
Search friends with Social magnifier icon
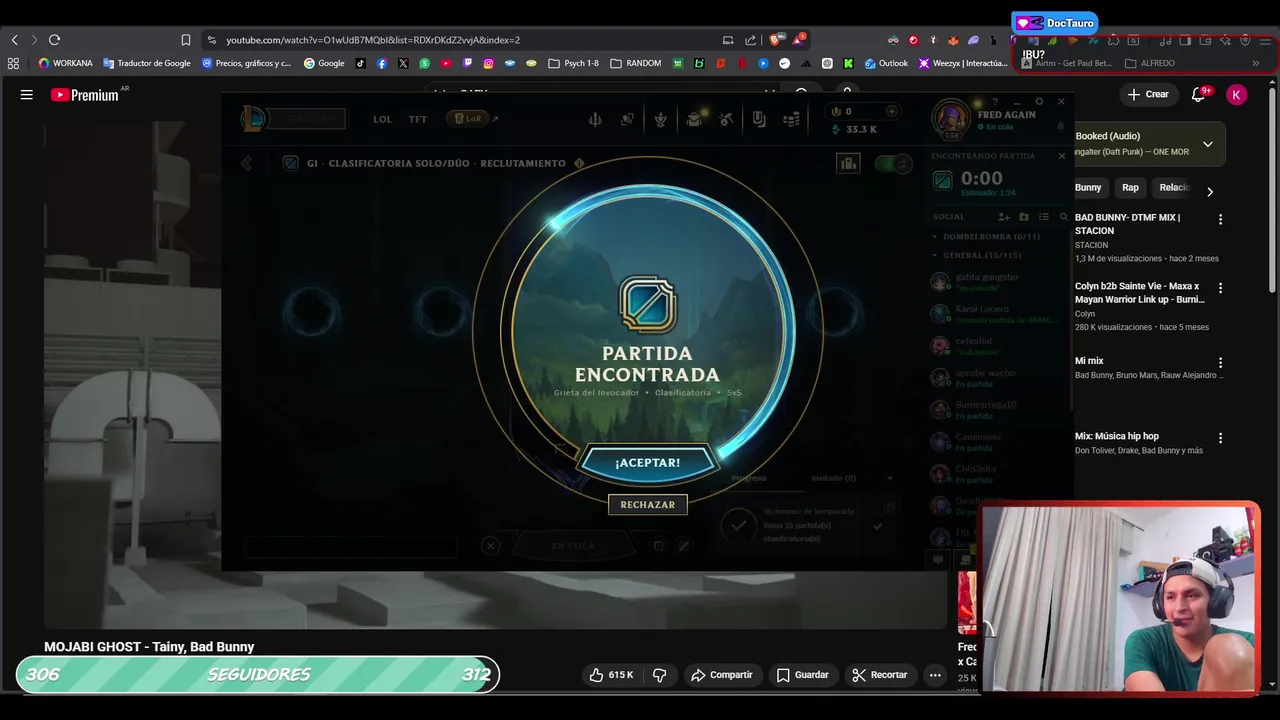pyautogui.click(x=1063, y=217)
